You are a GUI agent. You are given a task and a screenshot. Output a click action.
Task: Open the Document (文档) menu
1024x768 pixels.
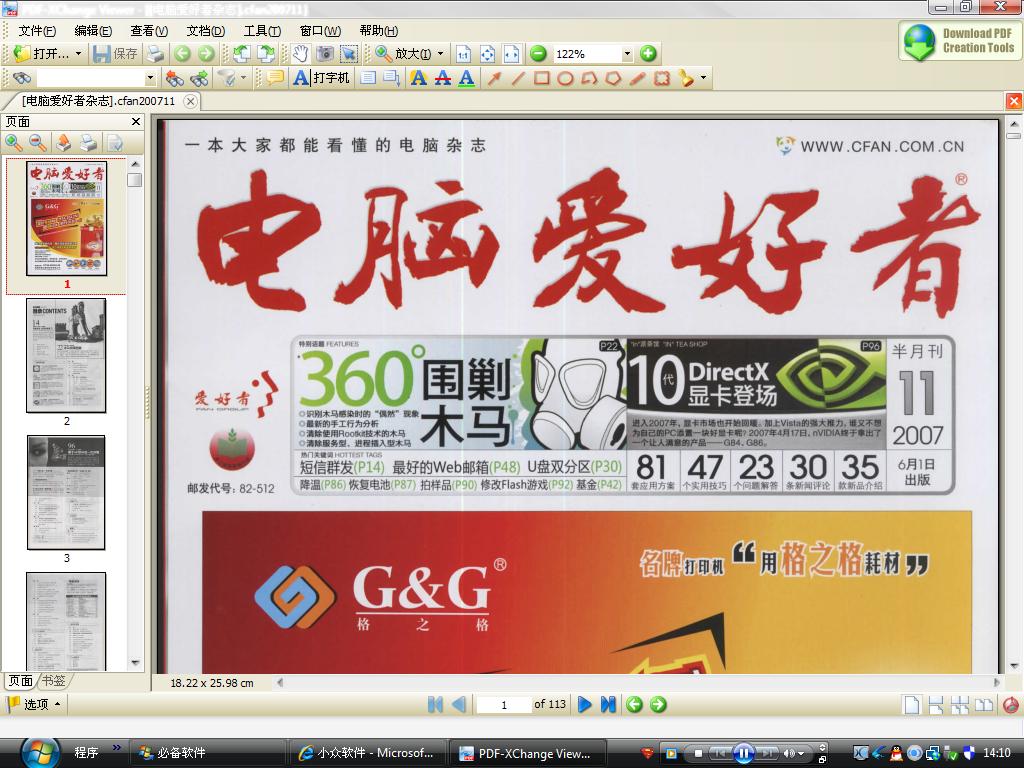pos(206,31)
